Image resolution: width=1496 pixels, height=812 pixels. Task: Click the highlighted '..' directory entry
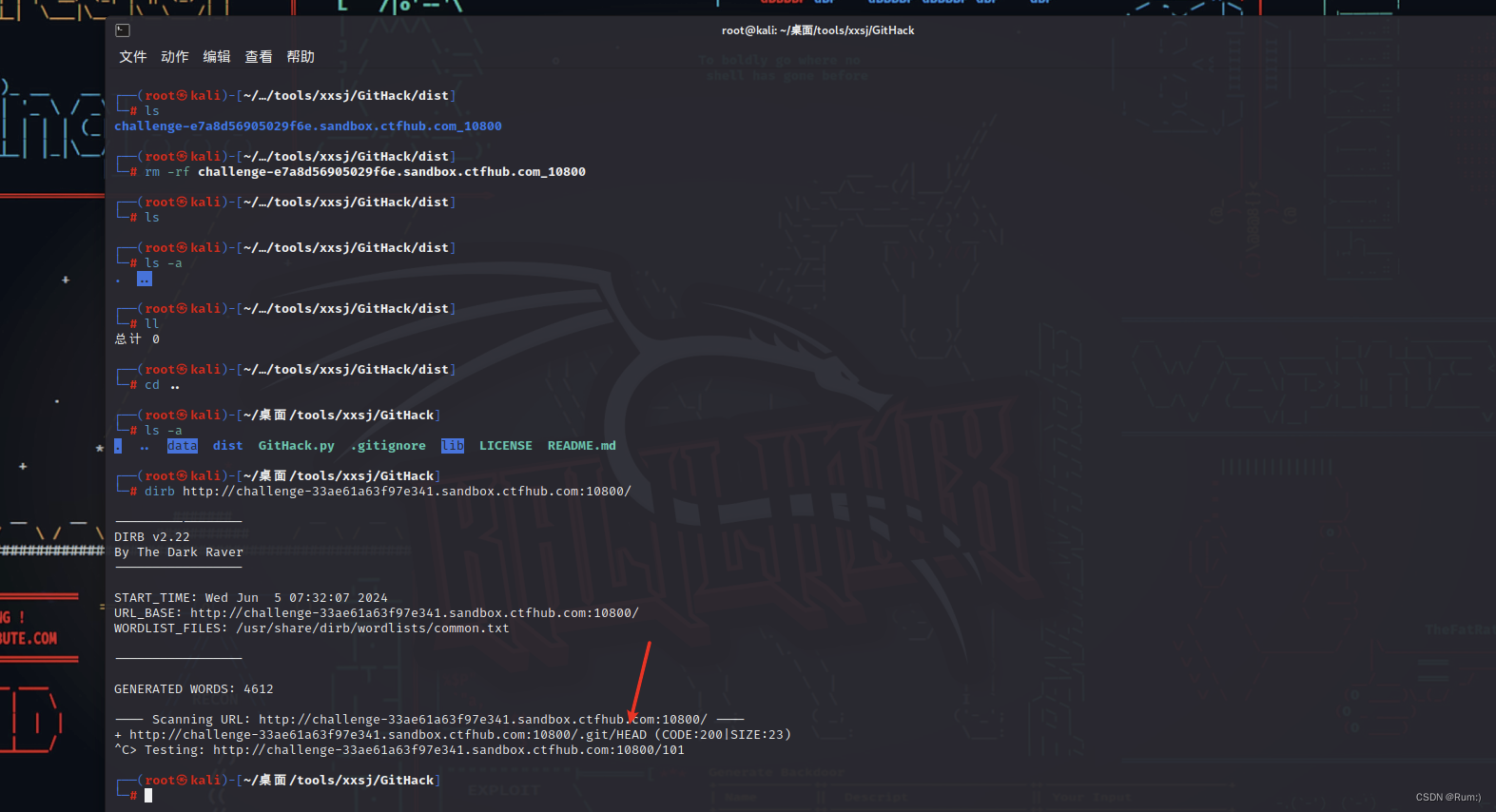coord(145,279)
